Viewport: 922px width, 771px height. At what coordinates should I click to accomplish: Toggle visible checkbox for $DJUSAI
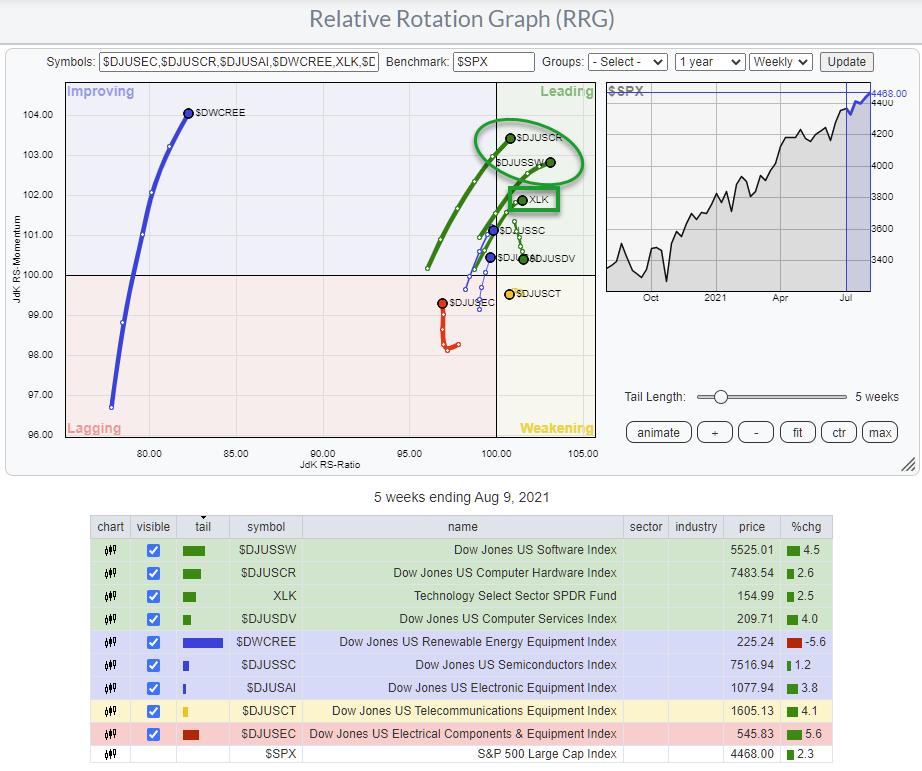(153, 688)
